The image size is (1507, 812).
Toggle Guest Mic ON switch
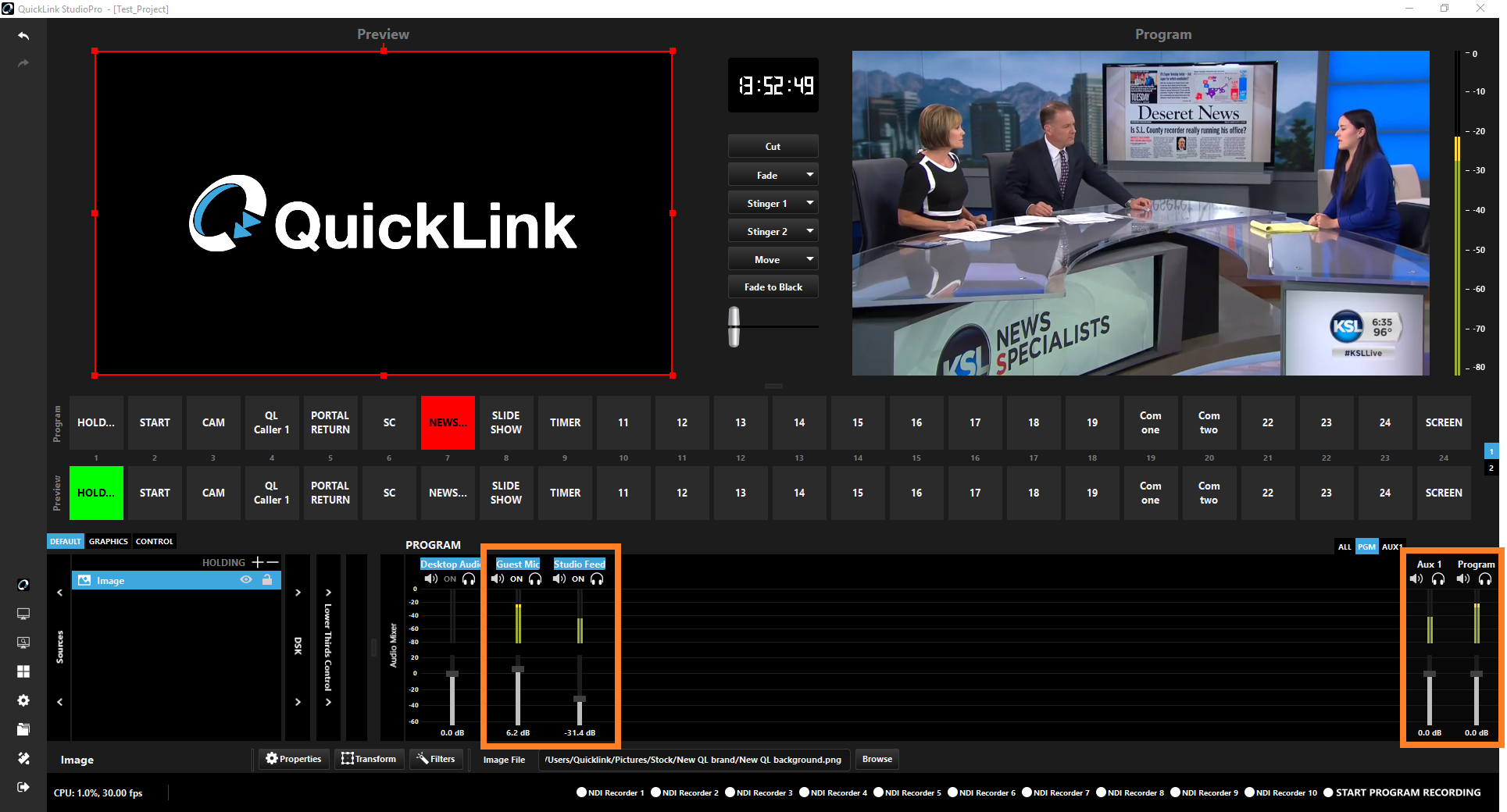(516, 579)
